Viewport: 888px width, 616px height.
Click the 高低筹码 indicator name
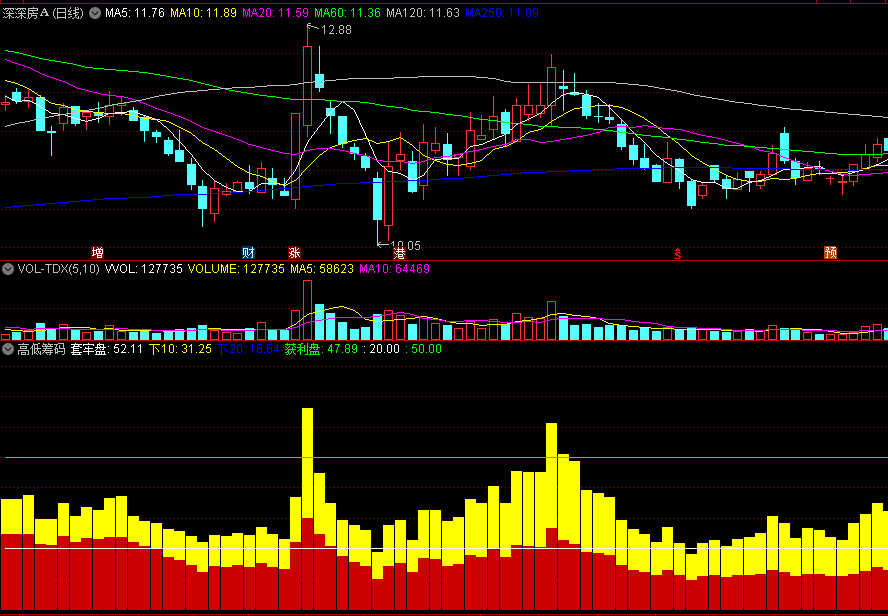(x=41, y=349)
